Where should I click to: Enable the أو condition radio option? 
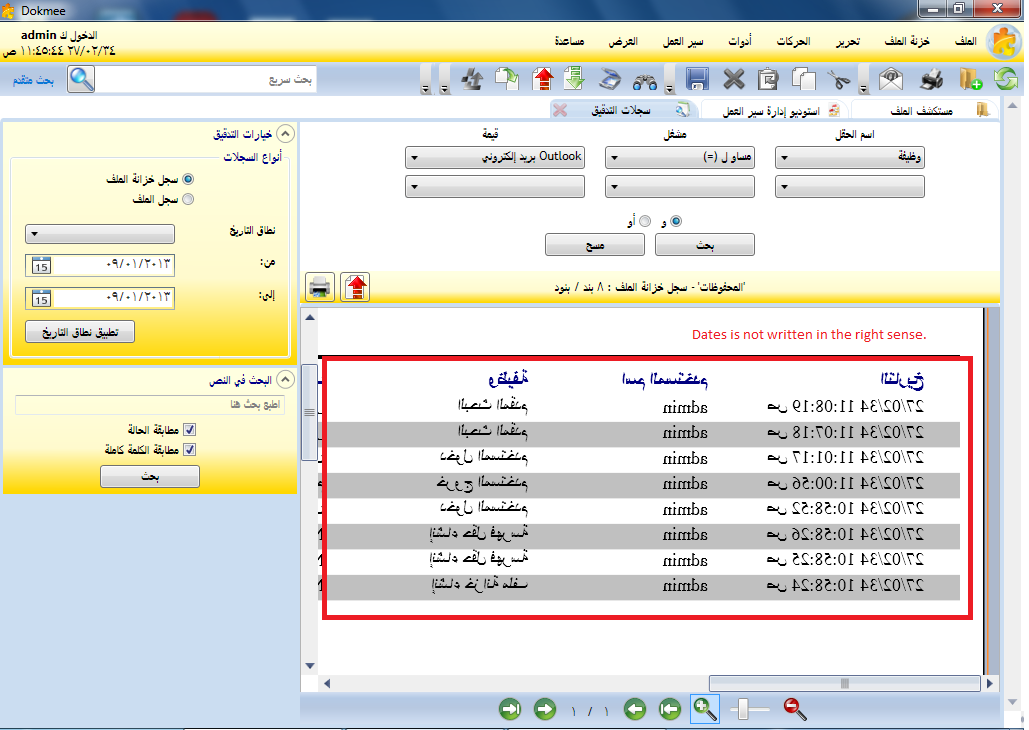point(645,221)
